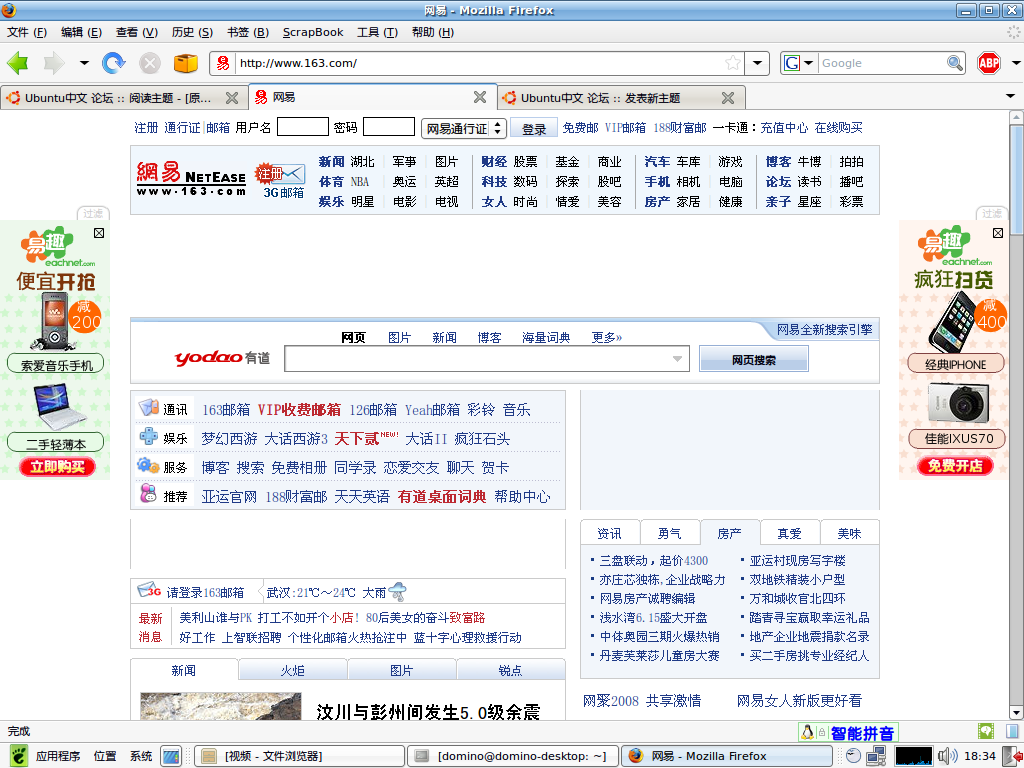The height and width of the screenshot is (768, 1024).
Task: Click the page vertical scrollbar thumb
Action: click(1016, 178)
